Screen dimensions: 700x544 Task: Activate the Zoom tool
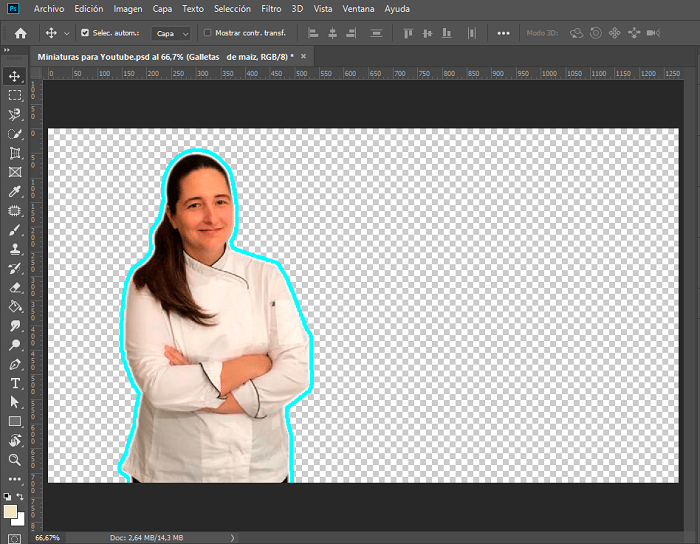pos(15,460)
